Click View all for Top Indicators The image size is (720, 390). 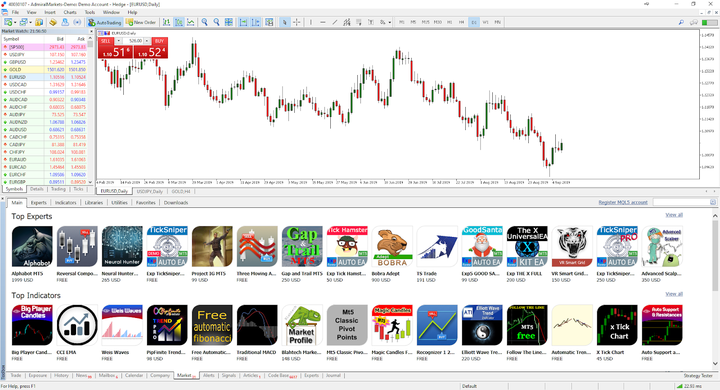[x=674, y=294]
